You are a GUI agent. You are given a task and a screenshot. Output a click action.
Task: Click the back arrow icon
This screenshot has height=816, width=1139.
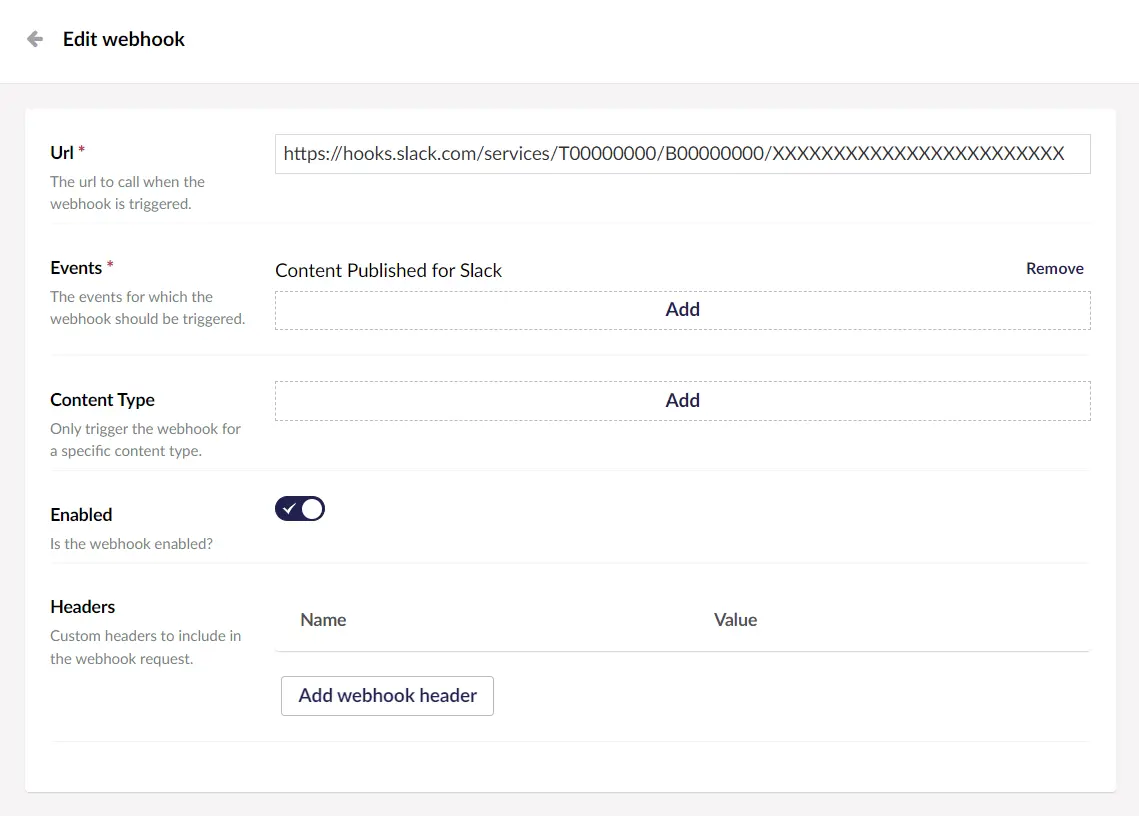click(x=35, y=39)
